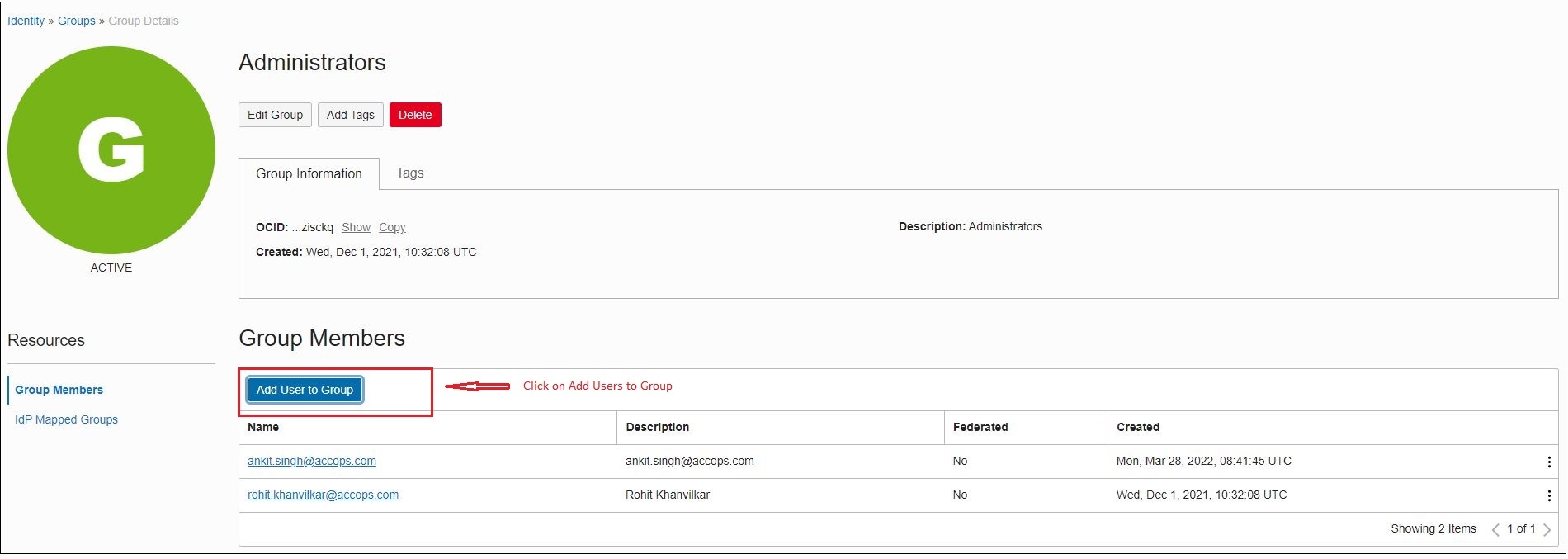The image size is (1568, 559).
Task: Open actions menu for ankit.singh row
Action: [x=1548, y=462]
